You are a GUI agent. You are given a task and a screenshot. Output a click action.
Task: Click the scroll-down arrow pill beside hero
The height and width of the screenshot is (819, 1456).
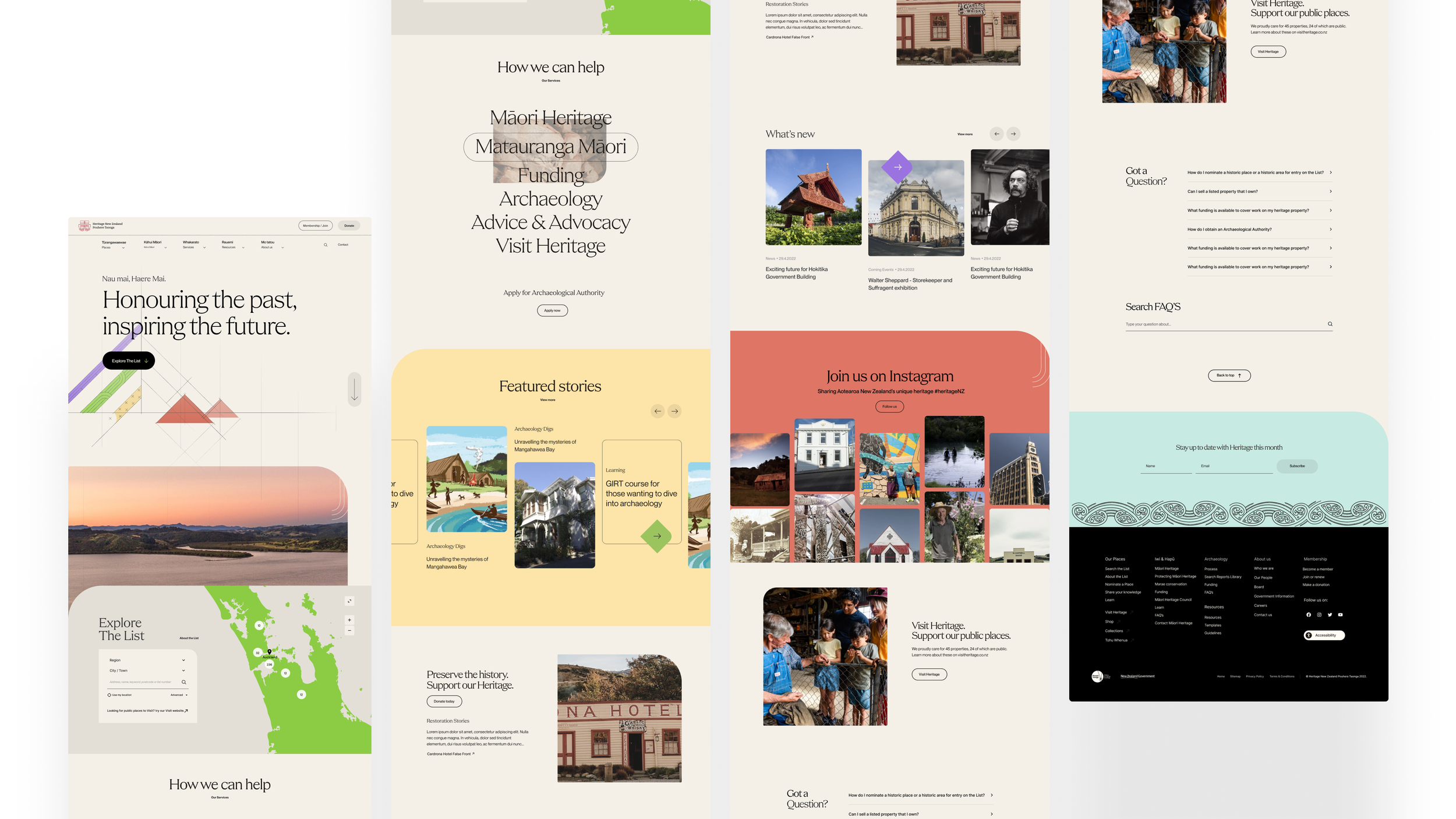(x=355, y=389)
